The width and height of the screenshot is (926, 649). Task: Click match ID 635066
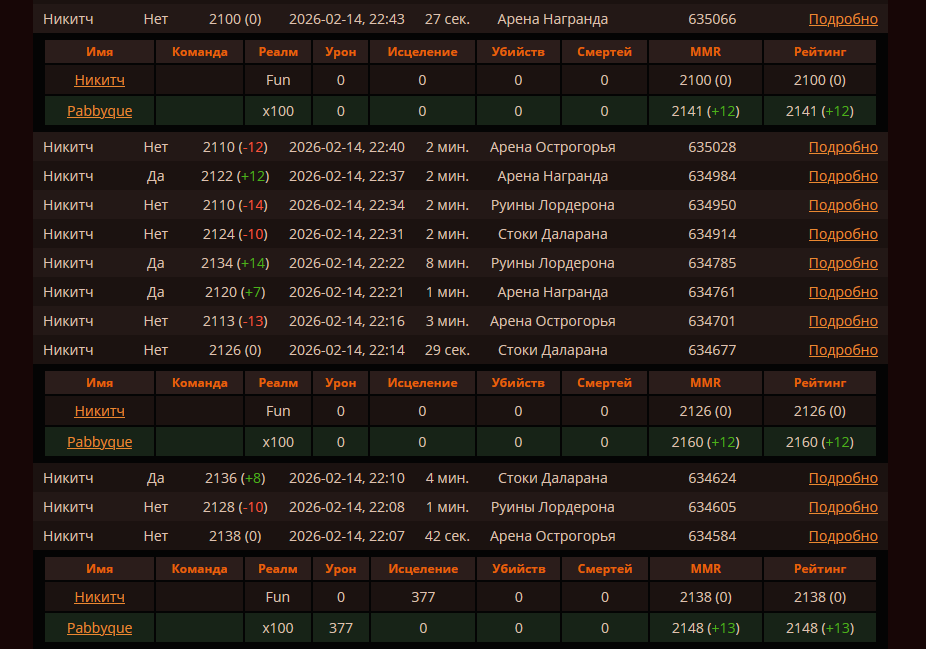click(712, 19)
